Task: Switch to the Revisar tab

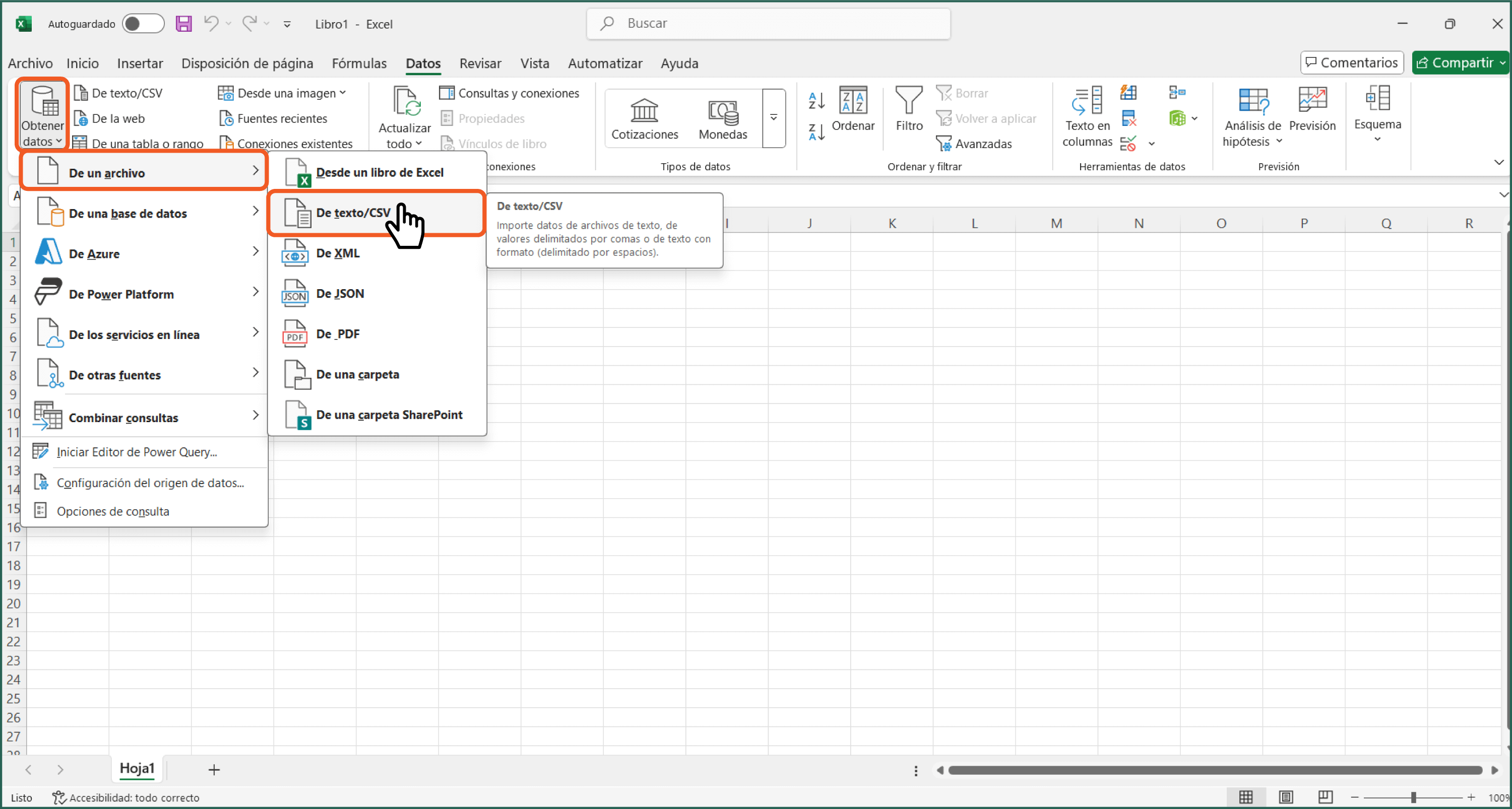Action: click(x=480, y=63)
